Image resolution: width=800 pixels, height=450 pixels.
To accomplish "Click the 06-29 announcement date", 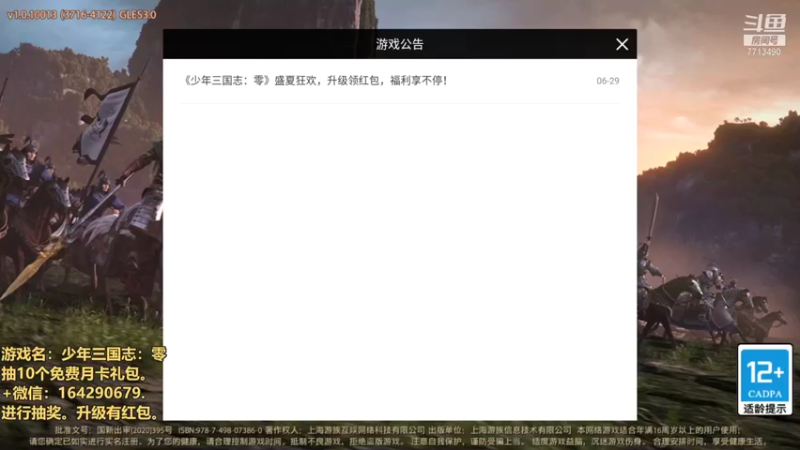I will click(x=608, y=81).
